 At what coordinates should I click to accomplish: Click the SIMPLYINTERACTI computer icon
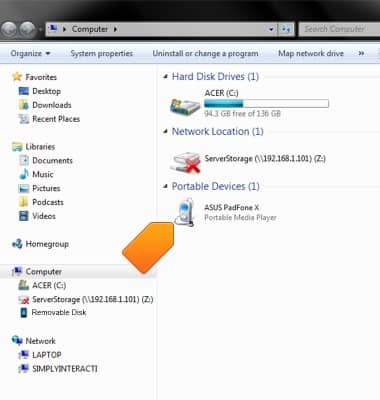click(x=24, y=369)
